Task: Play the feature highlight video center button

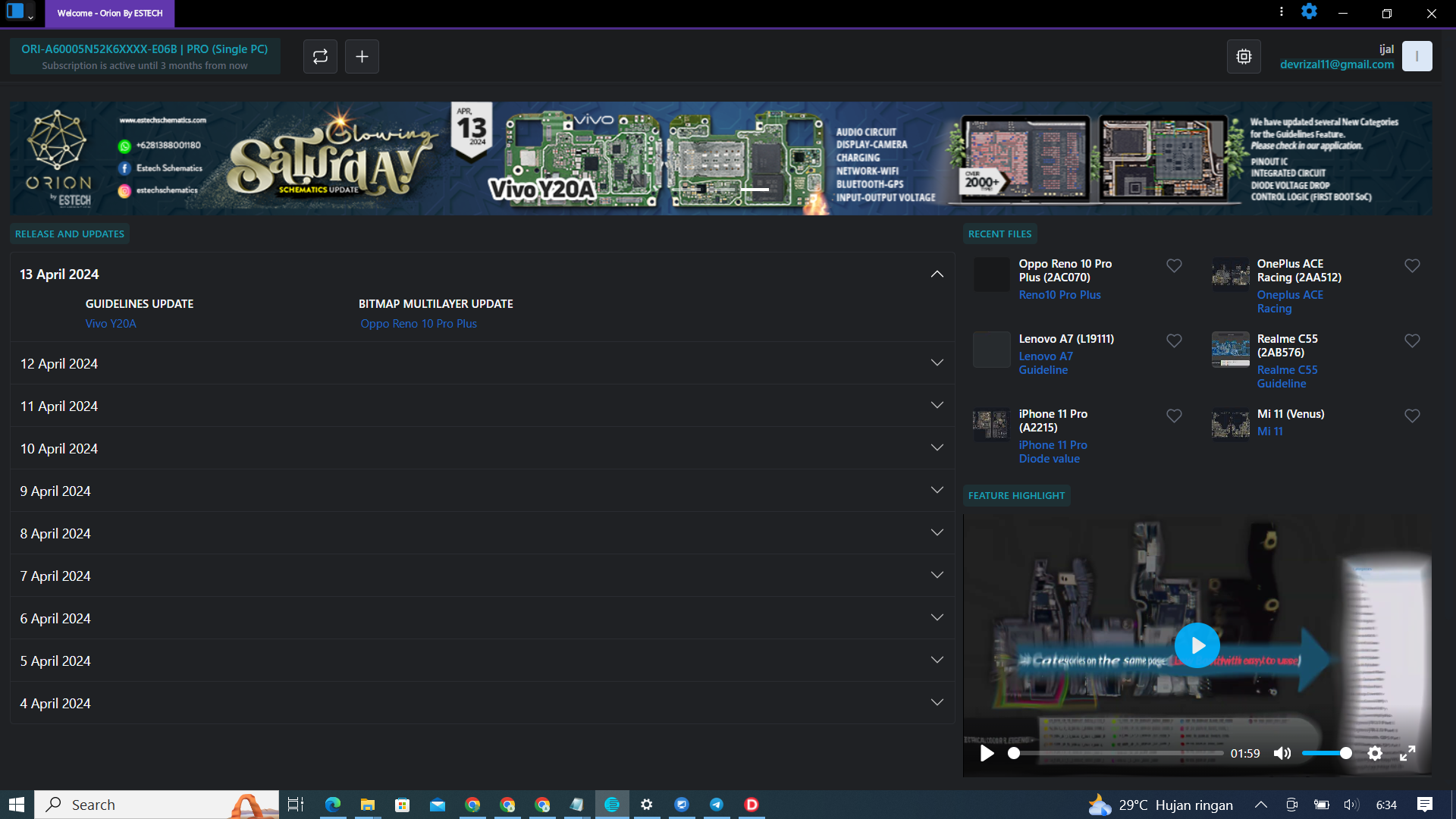Action: [1197, 645]
